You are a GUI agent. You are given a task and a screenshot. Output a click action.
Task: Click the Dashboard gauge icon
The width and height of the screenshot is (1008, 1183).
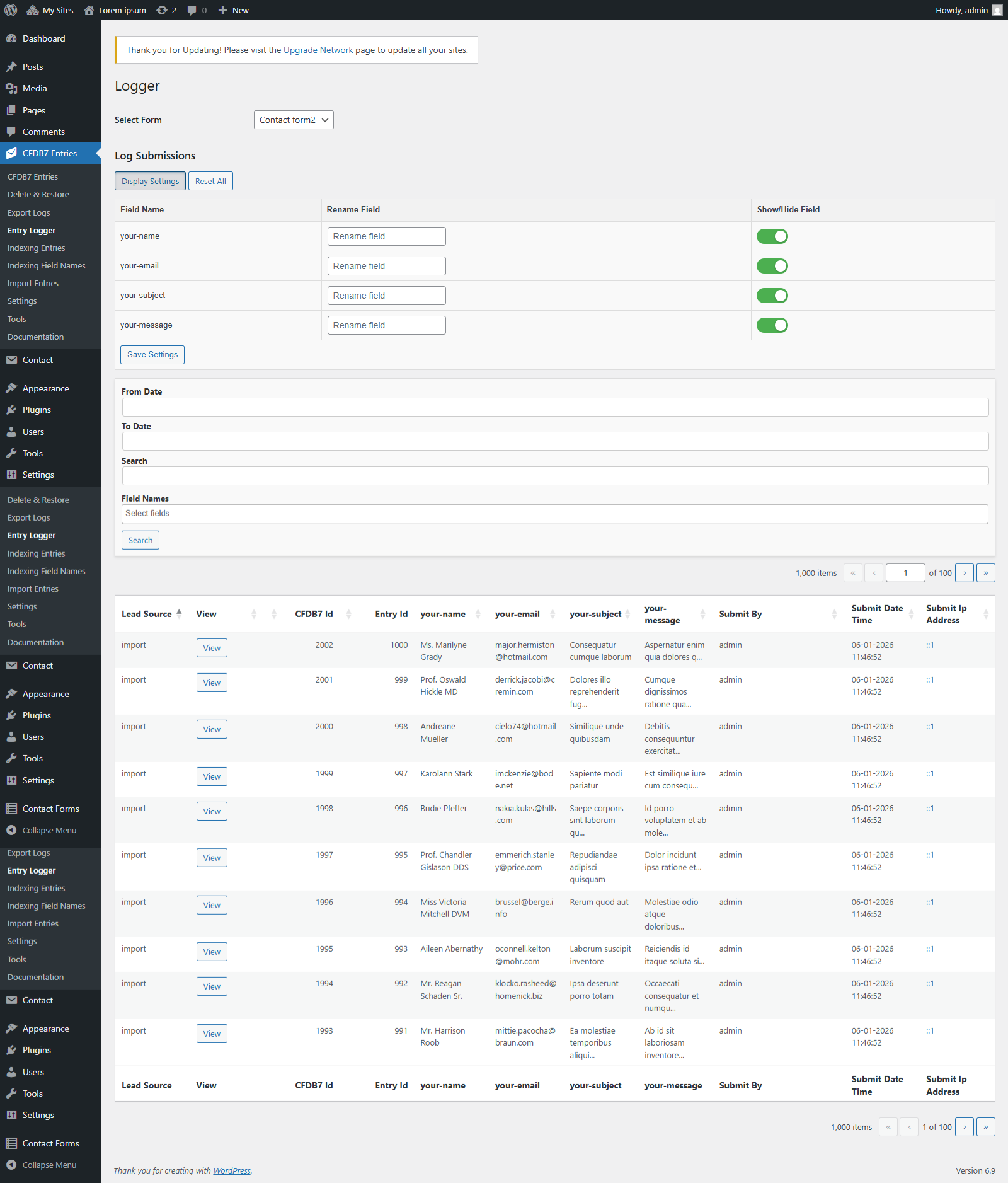tap(11, 38)
